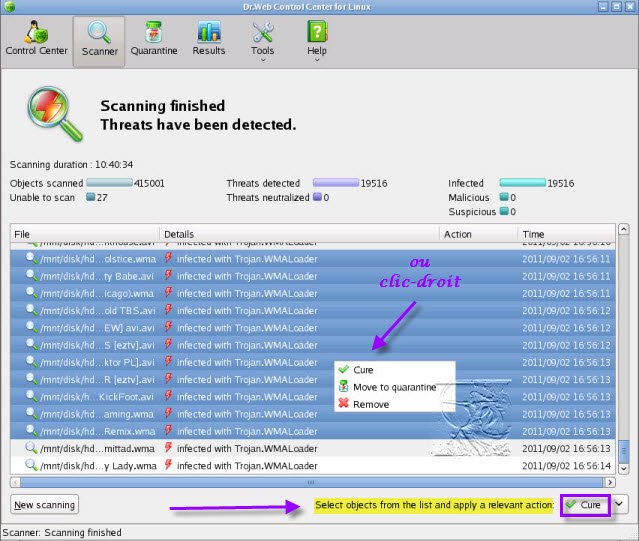Click threat bolt icon in y Lady.wma row

click(x=168, y=464)
